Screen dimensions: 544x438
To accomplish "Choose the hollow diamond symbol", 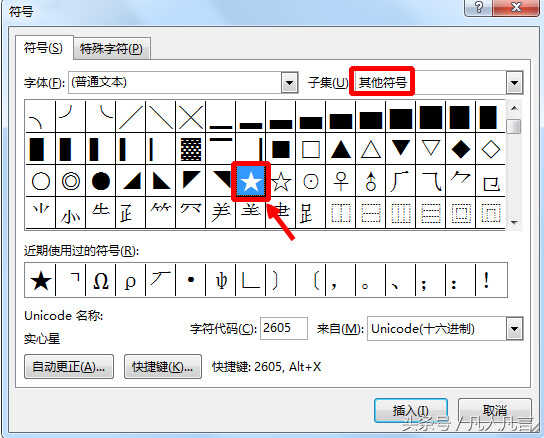I will [x=490, y=149].
